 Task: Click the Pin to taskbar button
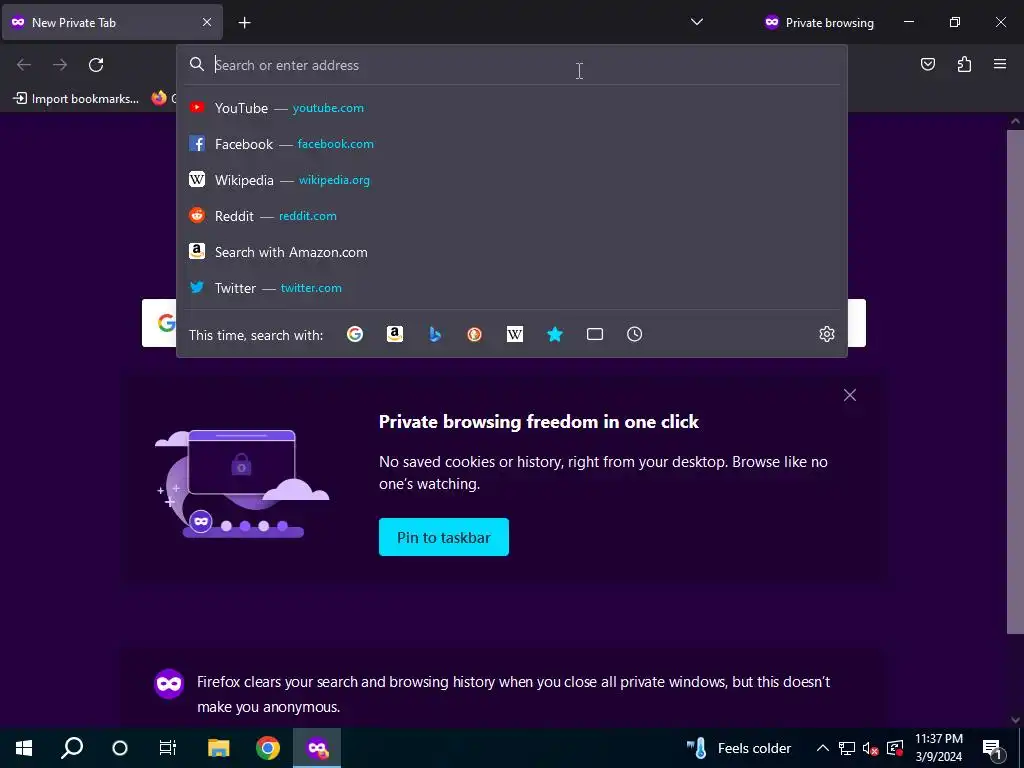coord(443,537)
